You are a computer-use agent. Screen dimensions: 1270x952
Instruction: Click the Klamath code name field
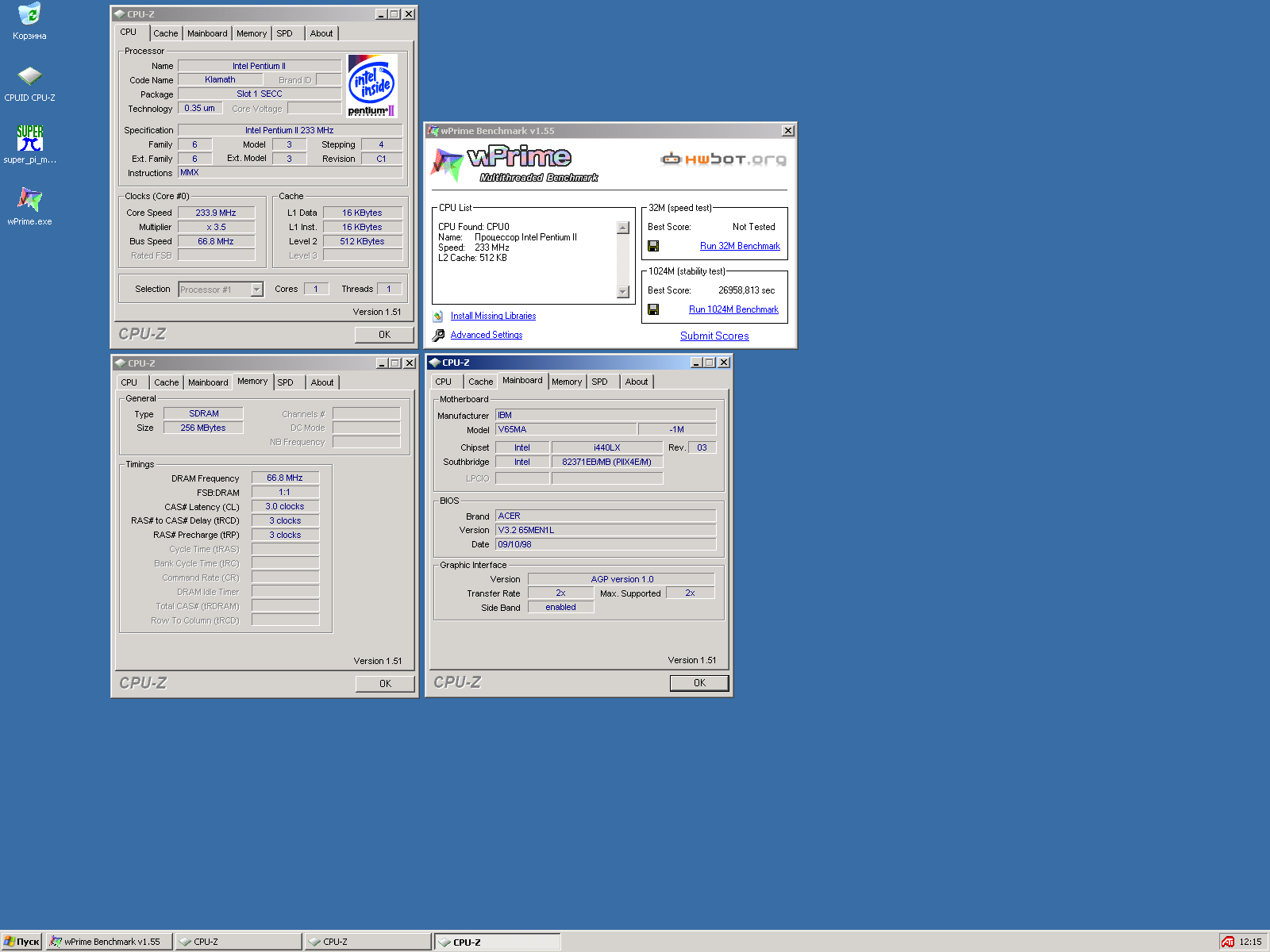click(220, 79)
